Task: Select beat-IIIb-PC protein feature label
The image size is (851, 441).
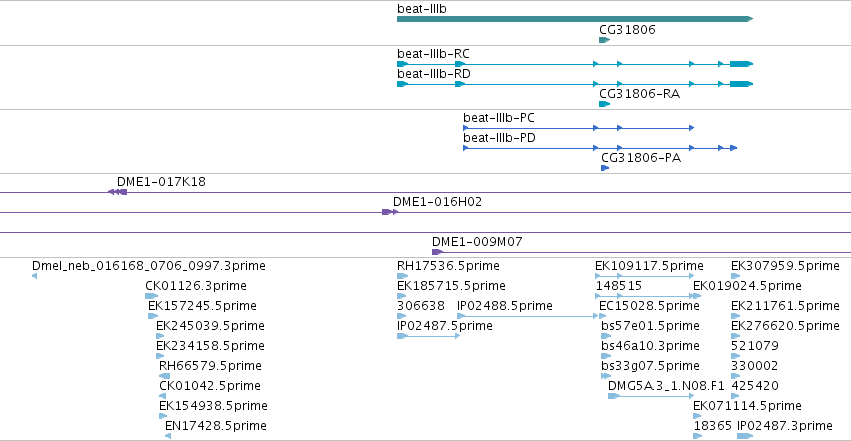Action: pyautogui.click(x=499, y=118)
